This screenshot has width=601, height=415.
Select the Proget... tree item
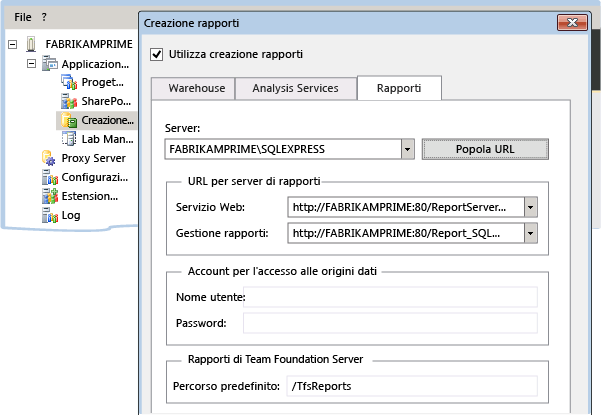pos(102,82)
